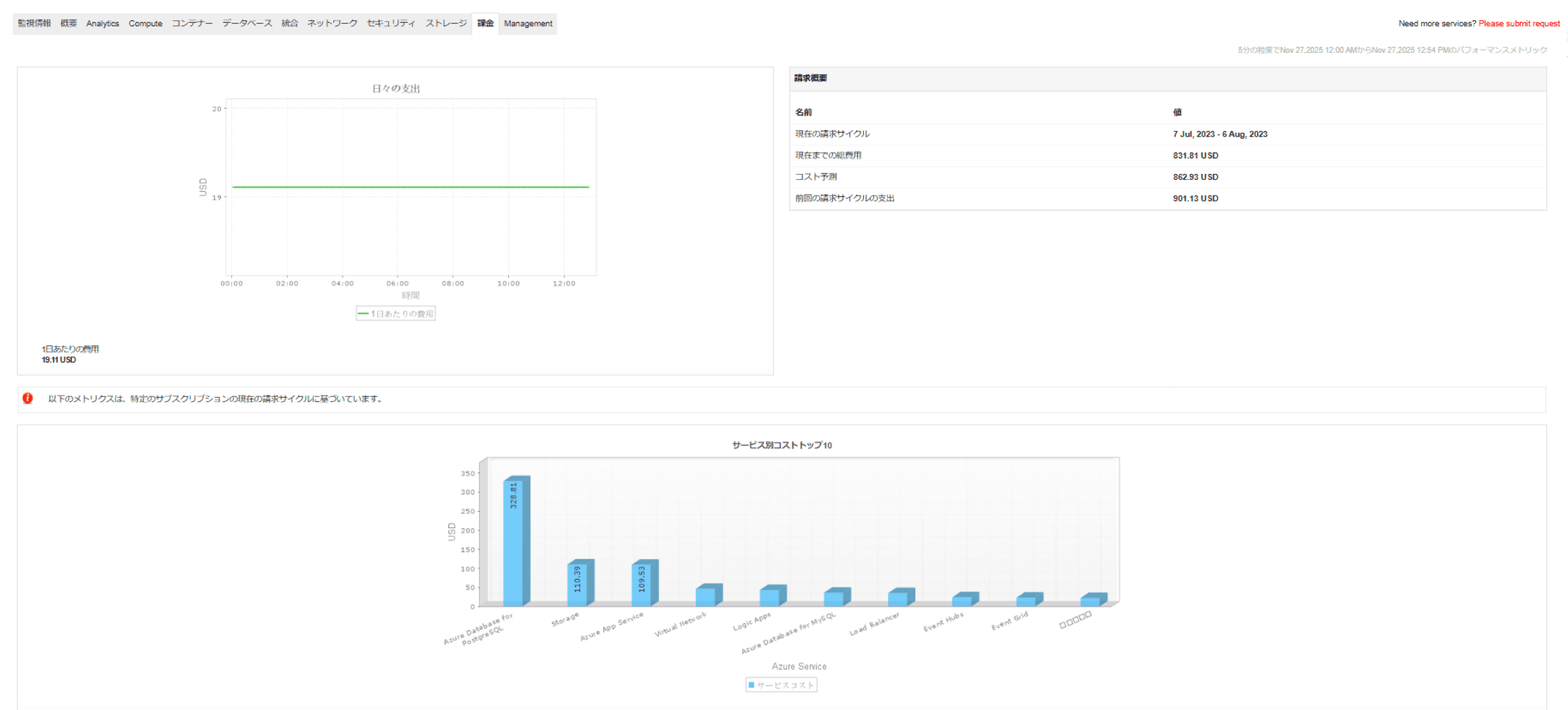This screenshot has height=710, width=1568.
Task: Click the Event Hubs cost bar
Action: click(964, 599)
